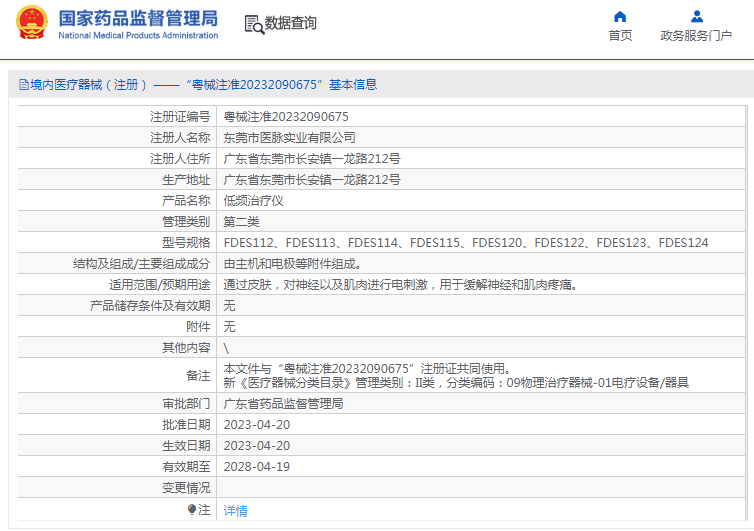Click the 生产地址 label
The image size is (754, 531).
tap(186, 180)
